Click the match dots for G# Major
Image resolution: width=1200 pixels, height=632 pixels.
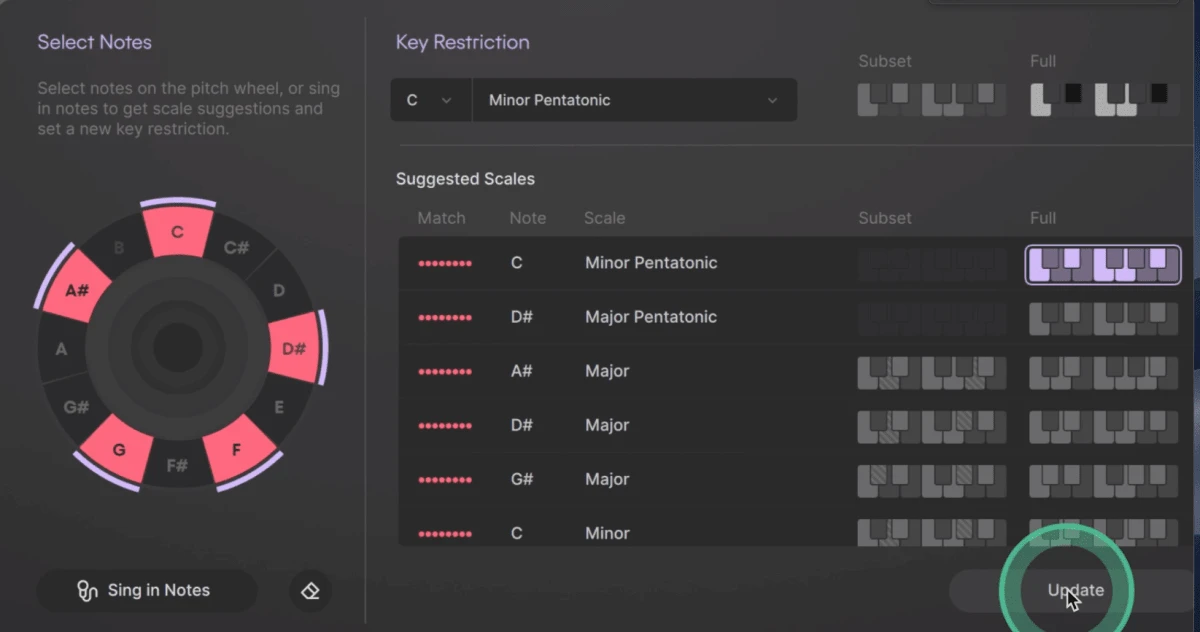click(x=444, y=480)
